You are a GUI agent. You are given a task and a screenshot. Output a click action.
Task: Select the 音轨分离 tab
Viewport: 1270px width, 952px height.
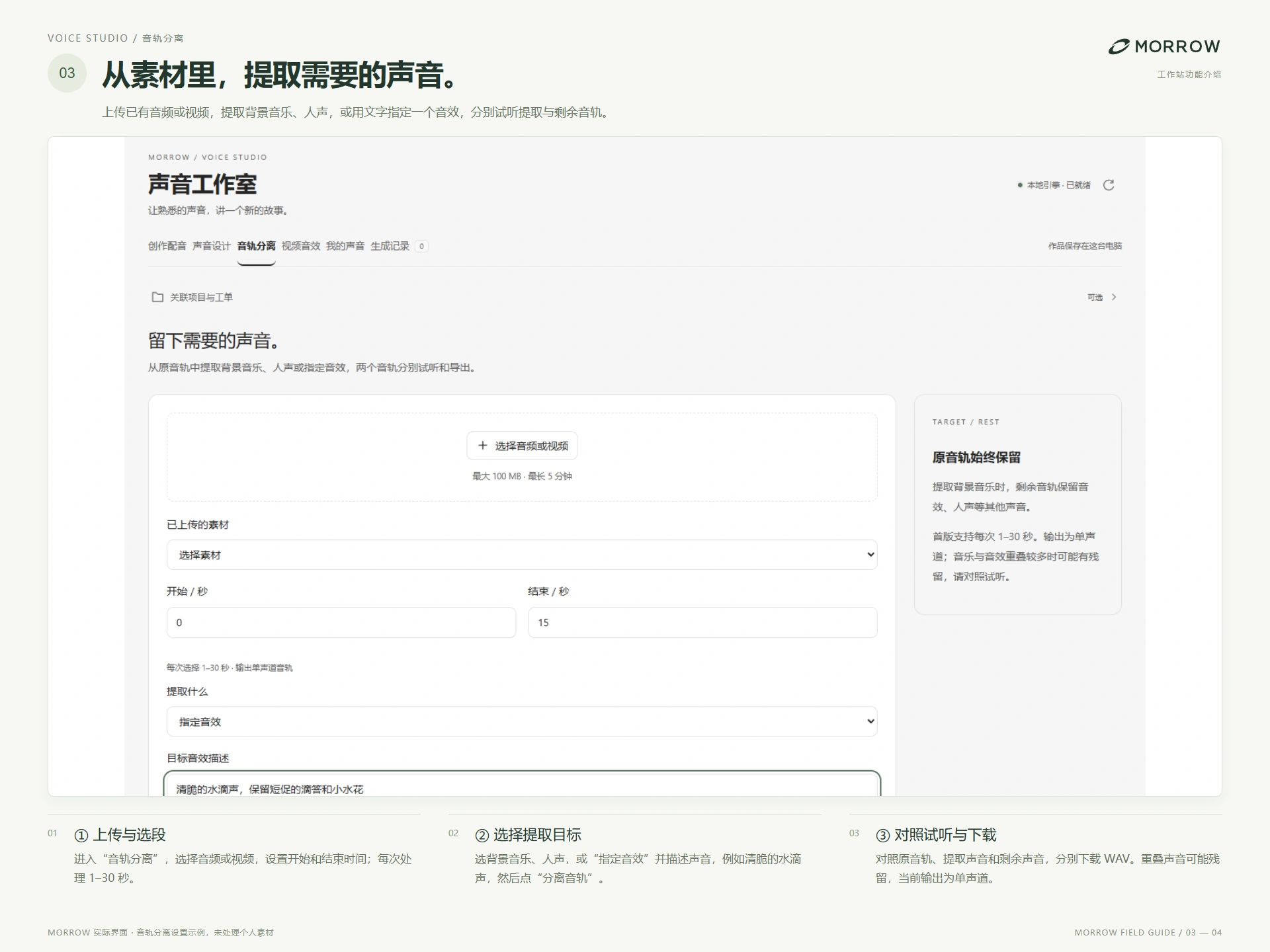[256, 246]
